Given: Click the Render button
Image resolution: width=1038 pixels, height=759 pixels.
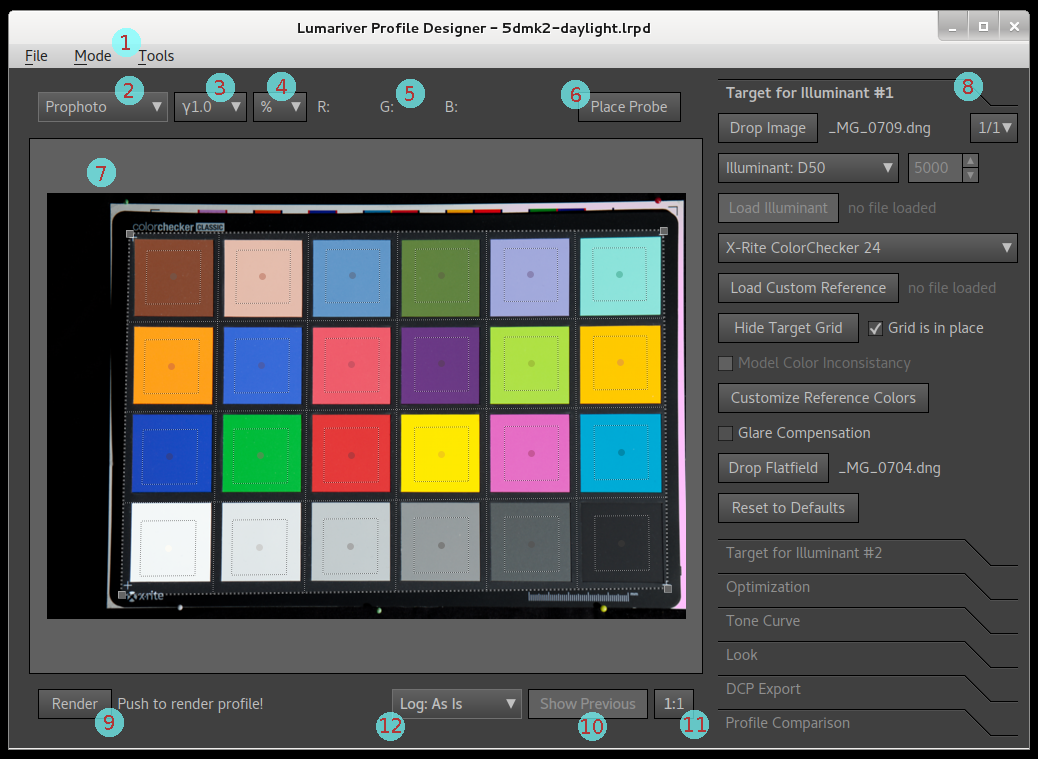Looking at the screenshot, I should tap(75, 704).
